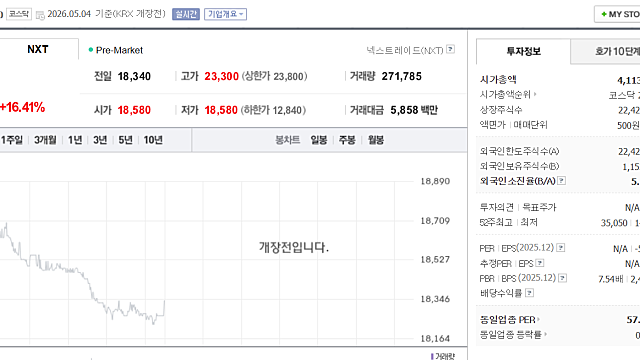Click the green plus on MY STOCK

(x=604, y=14)
